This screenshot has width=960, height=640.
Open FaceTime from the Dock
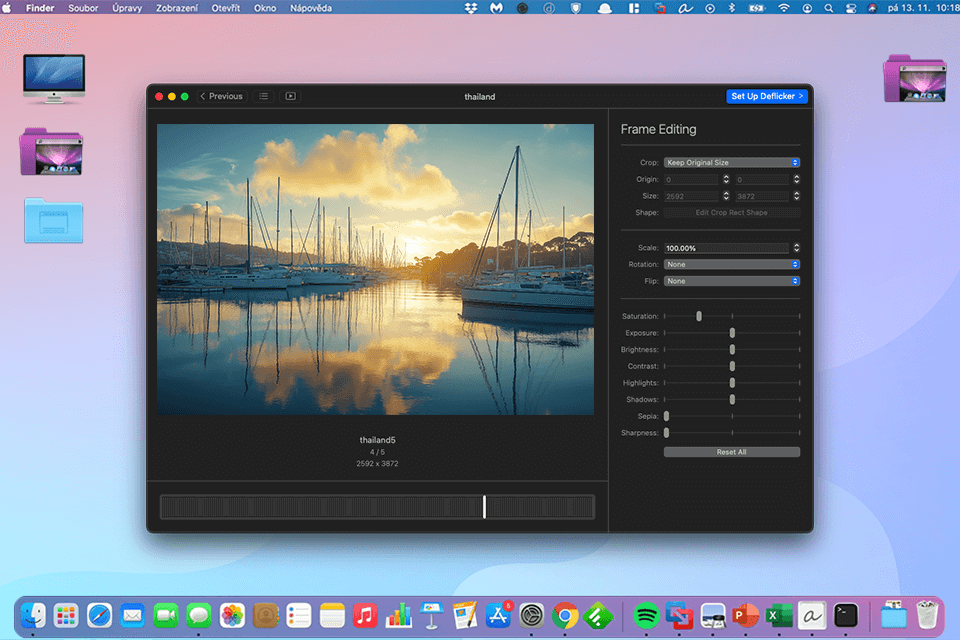coord(165,616)
